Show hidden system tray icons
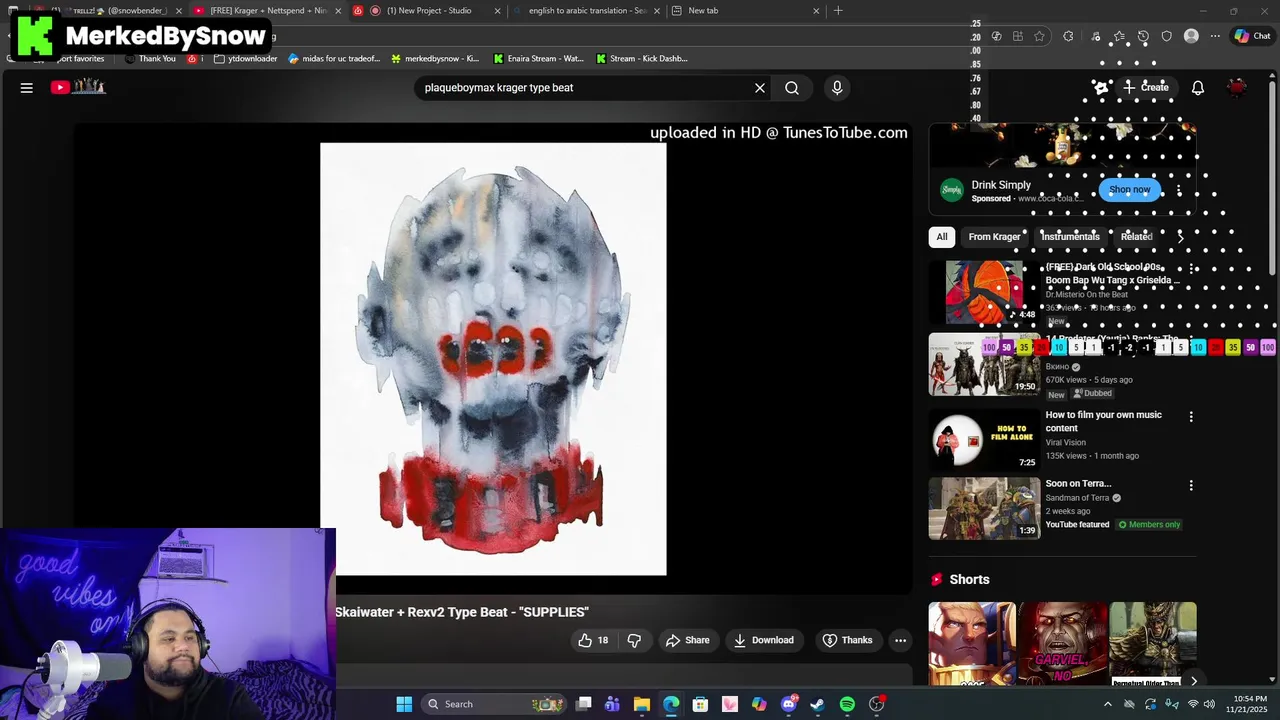Viewport: 1280px width, 720px height. [x=1107, y=704]
